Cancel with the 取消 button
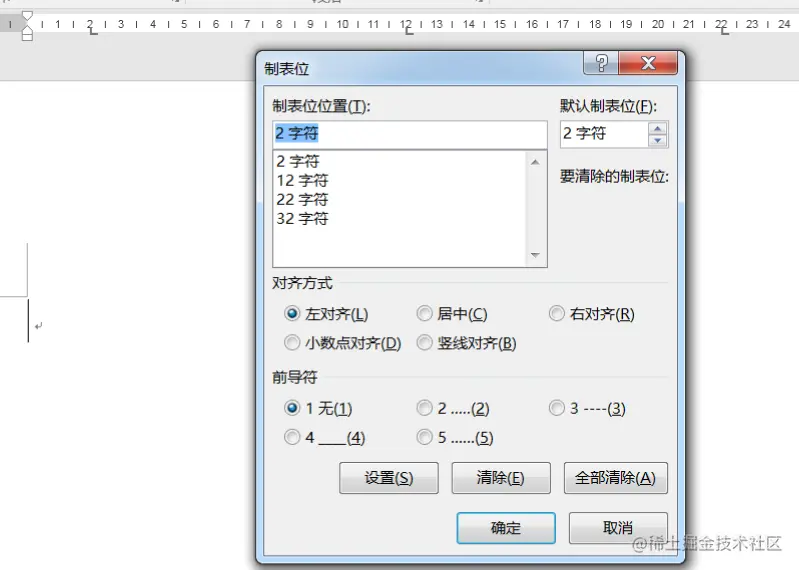799x570 pixels. [618, 528]
